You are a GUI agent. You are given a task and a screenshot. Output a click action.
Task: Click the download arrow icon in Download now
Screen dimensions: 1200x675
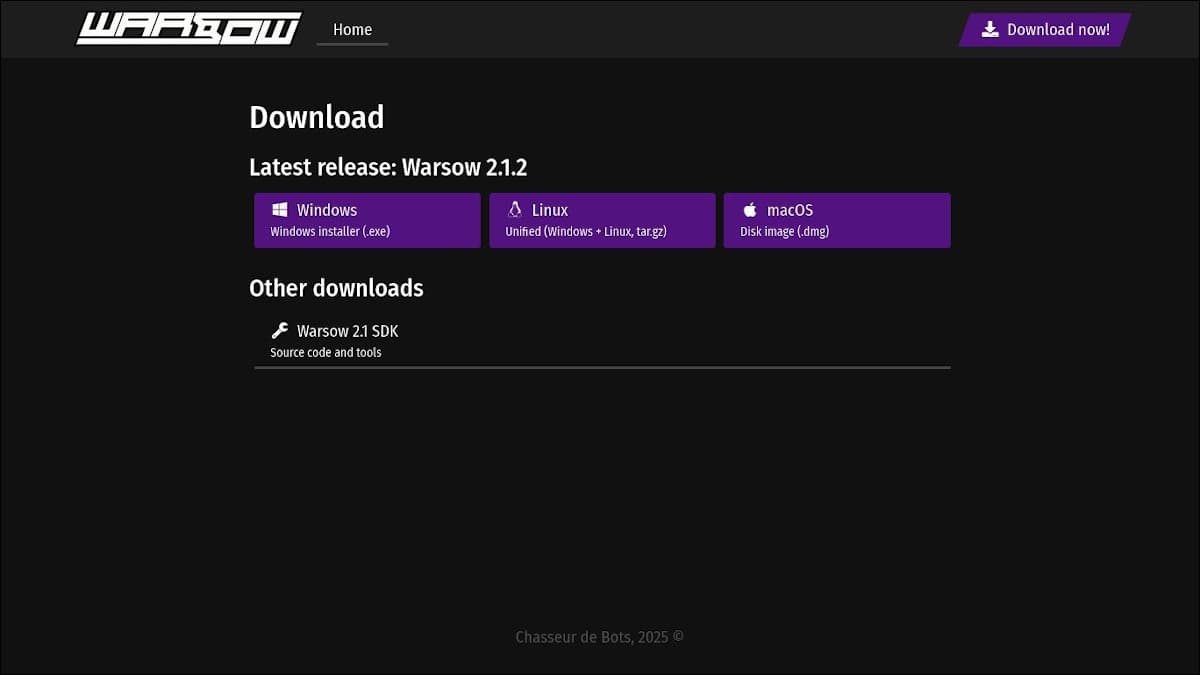(990, 29)
